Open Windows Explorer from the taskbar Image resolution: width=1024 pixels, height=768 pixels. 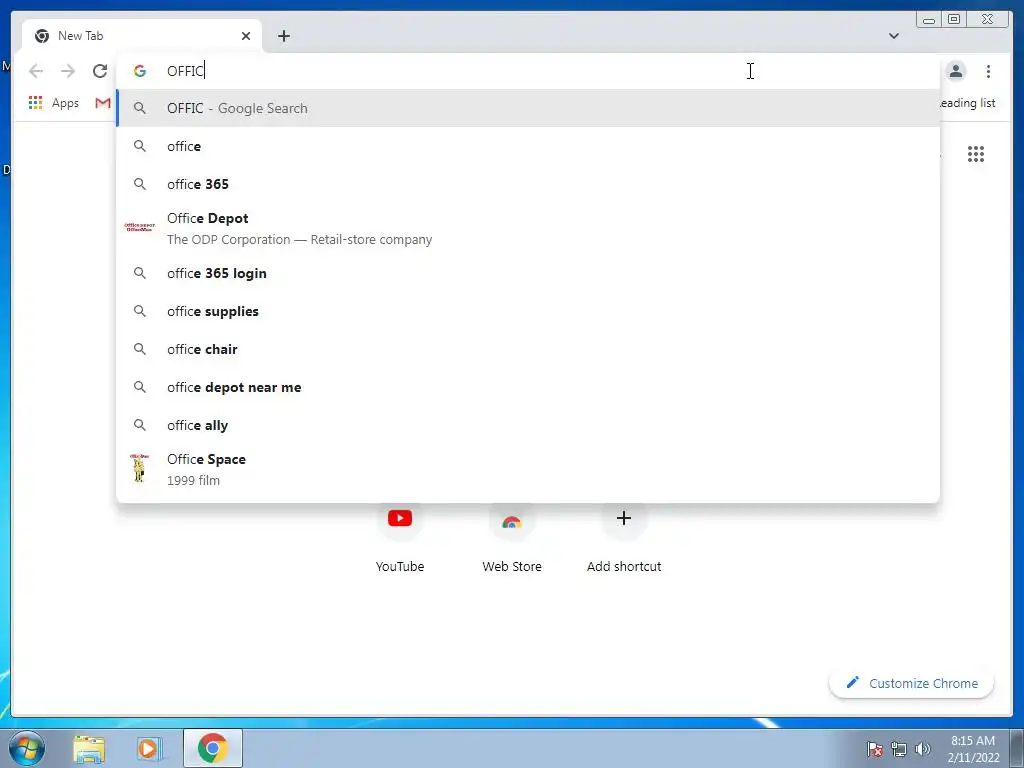89,748
